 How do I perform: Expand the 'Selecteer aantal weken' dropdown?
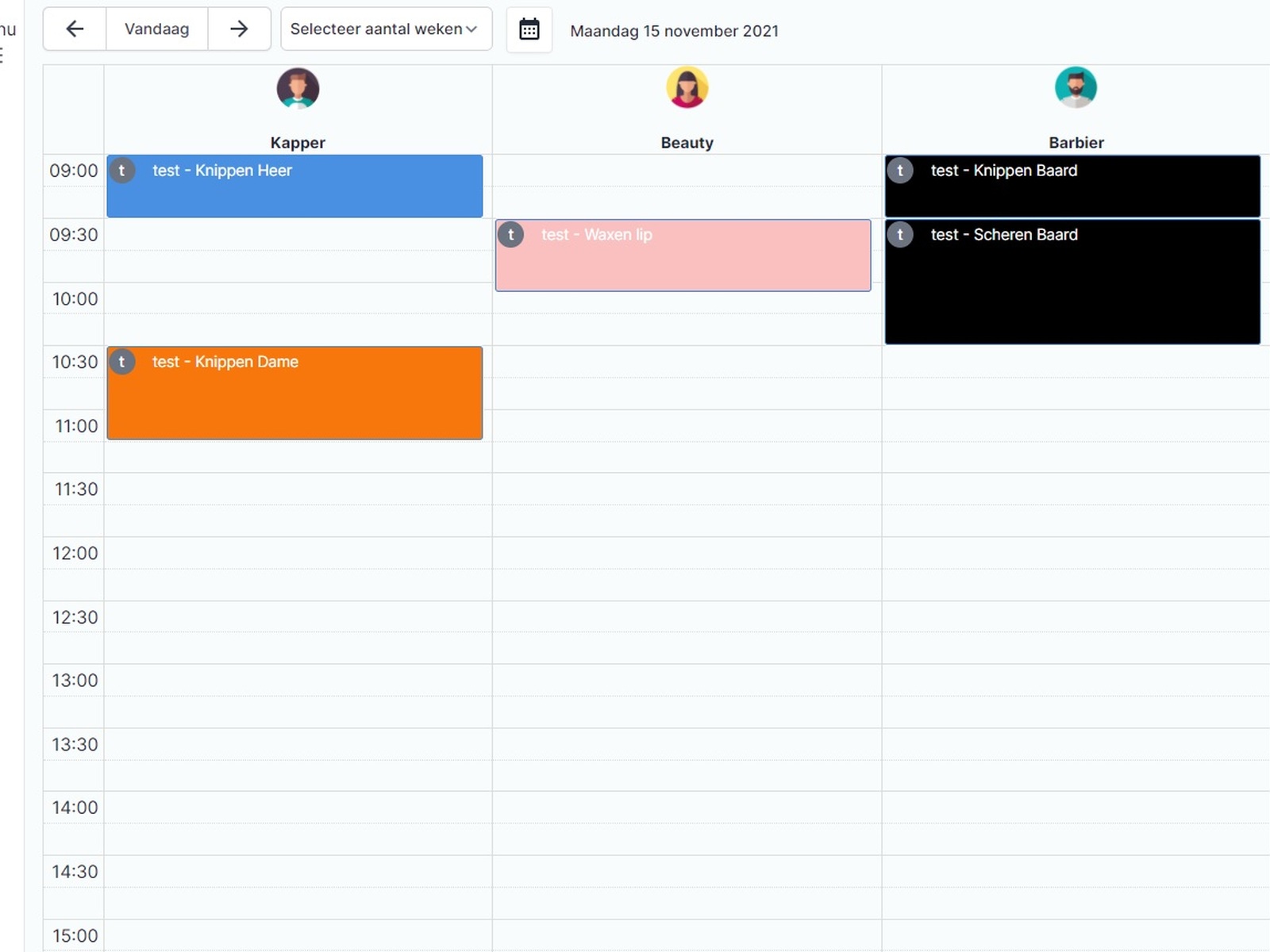[x=386, y=29]
